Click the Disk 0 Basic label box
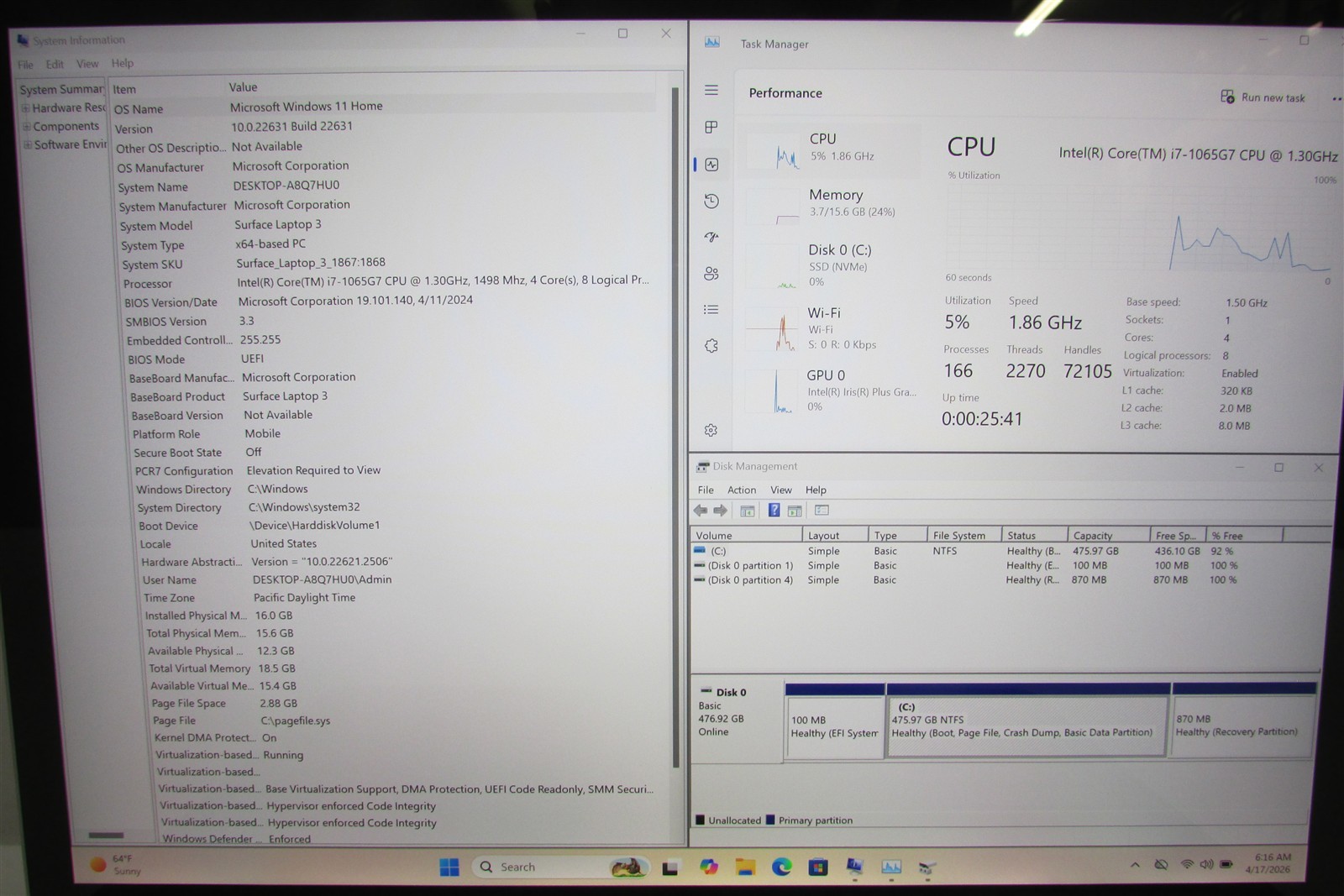 [x=737, y=721]
